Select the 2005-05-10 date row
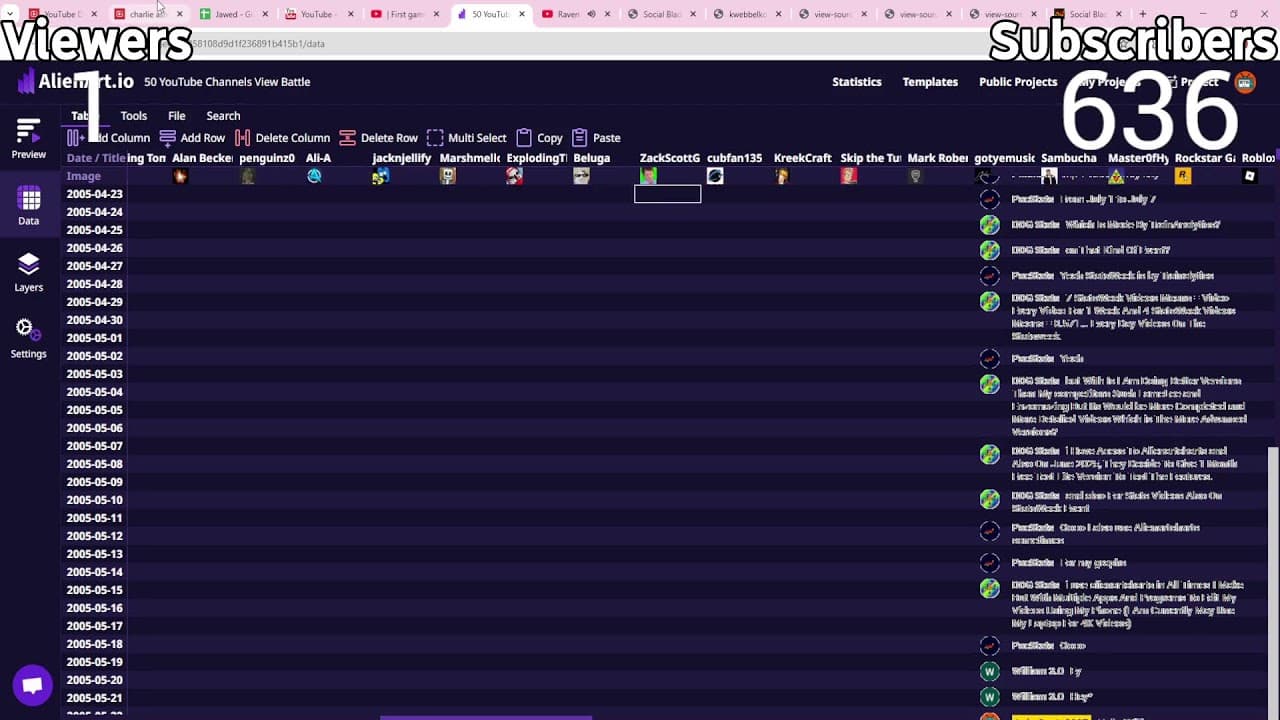Image resolution: width=1280 pixels, height=720 pixels. (x=95, y=500)
